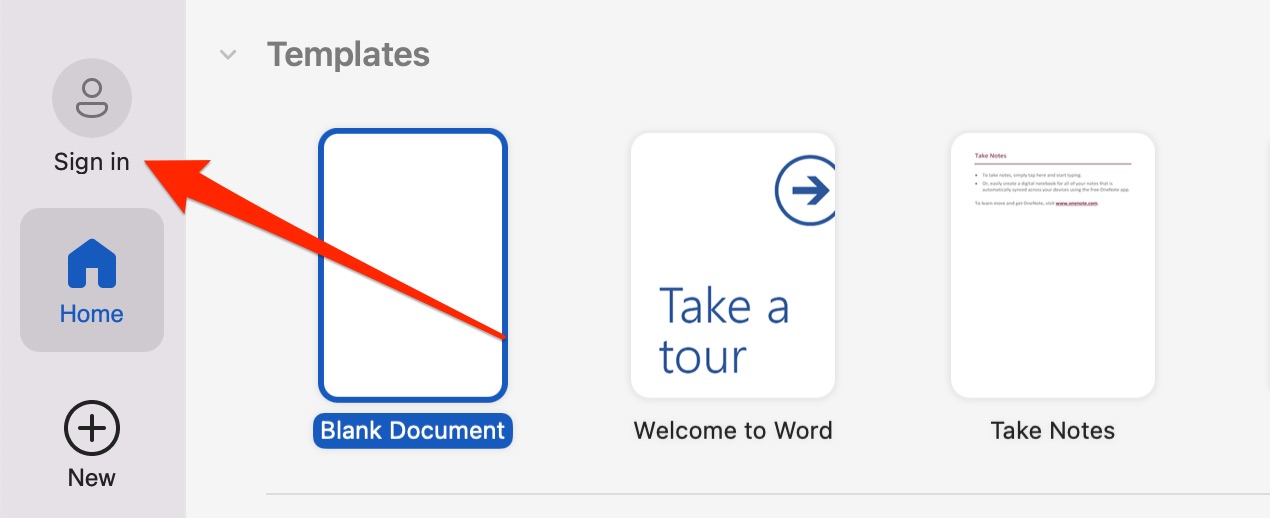Click the highlighted Blank Document caption
This screenshot has width=1270, height=518.
413,431
